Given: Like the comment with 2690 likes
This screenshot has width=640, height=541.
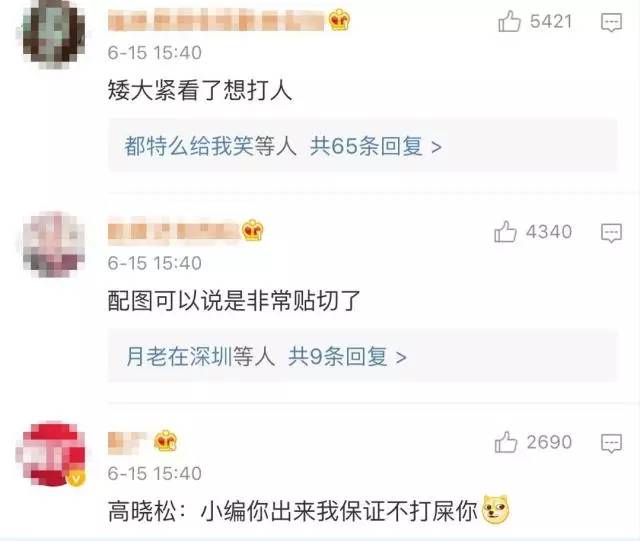Looking at the screenshot, I should [x=506, y=442].
